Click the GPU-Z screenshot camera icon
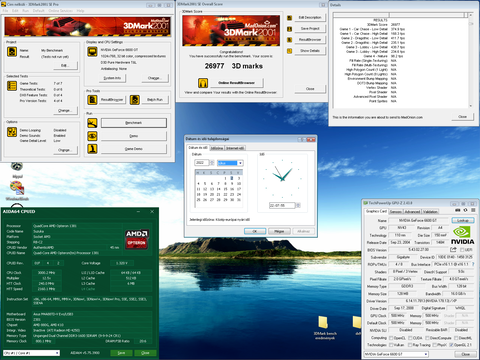Viewport: 480px width, 360px height. [458, 210]
